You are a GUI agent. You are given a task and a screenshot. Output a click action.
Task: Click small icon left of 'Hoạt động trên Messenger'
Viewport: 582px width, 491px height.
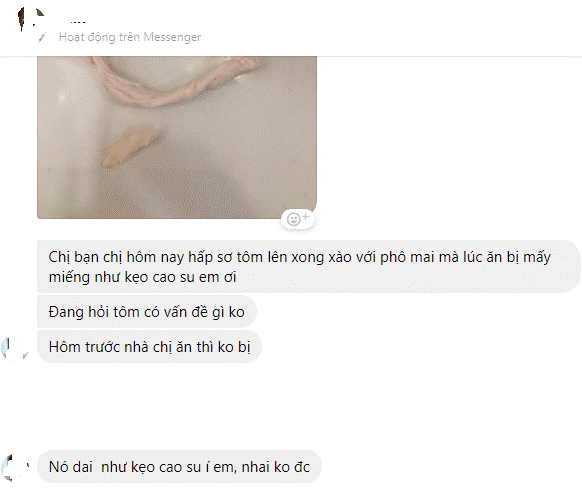[42, 37]
